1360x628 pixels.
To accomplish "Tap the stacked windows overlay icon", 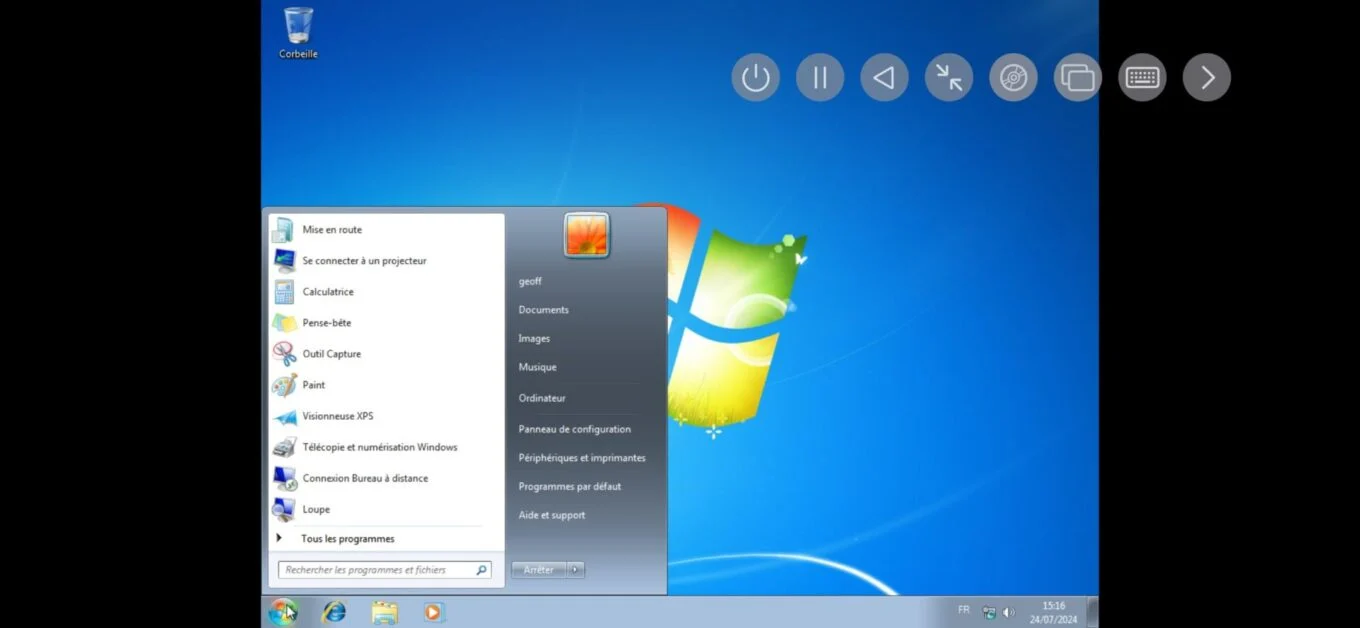I will [x=1078, y=77].
